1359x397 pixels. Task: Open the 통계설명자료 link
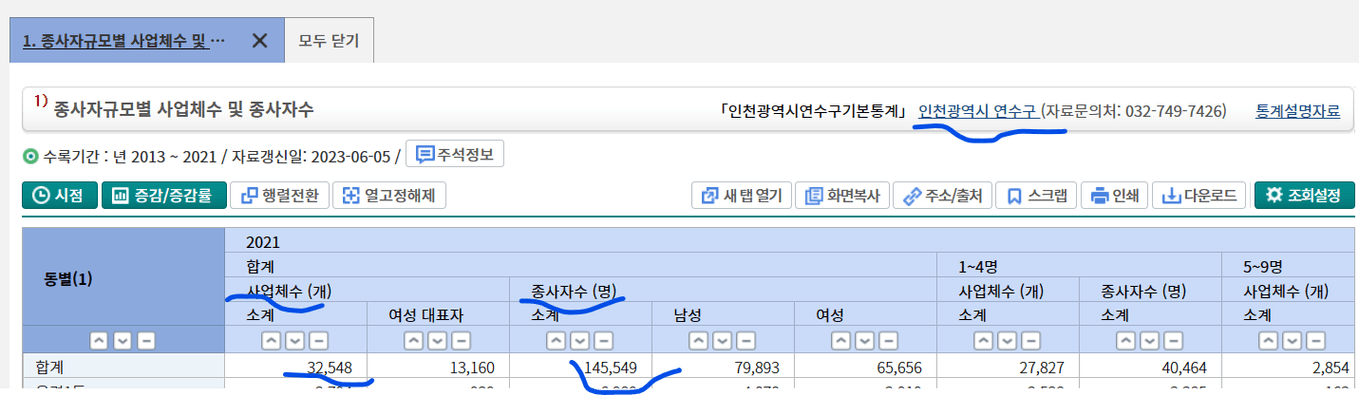(x=1298, y=110)
